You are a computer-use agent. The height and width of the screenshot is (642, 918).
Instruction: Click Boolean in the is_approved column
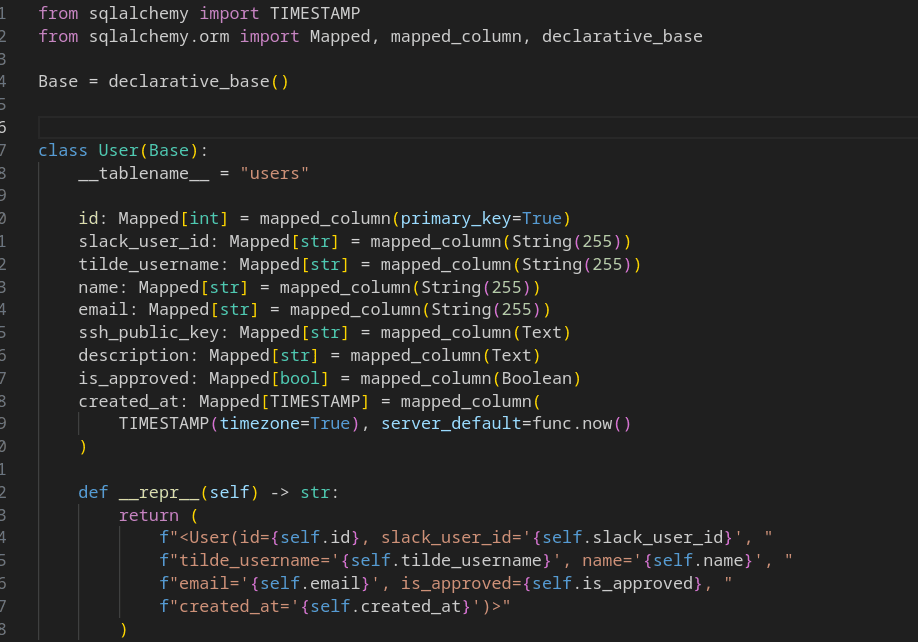point(535,378)
